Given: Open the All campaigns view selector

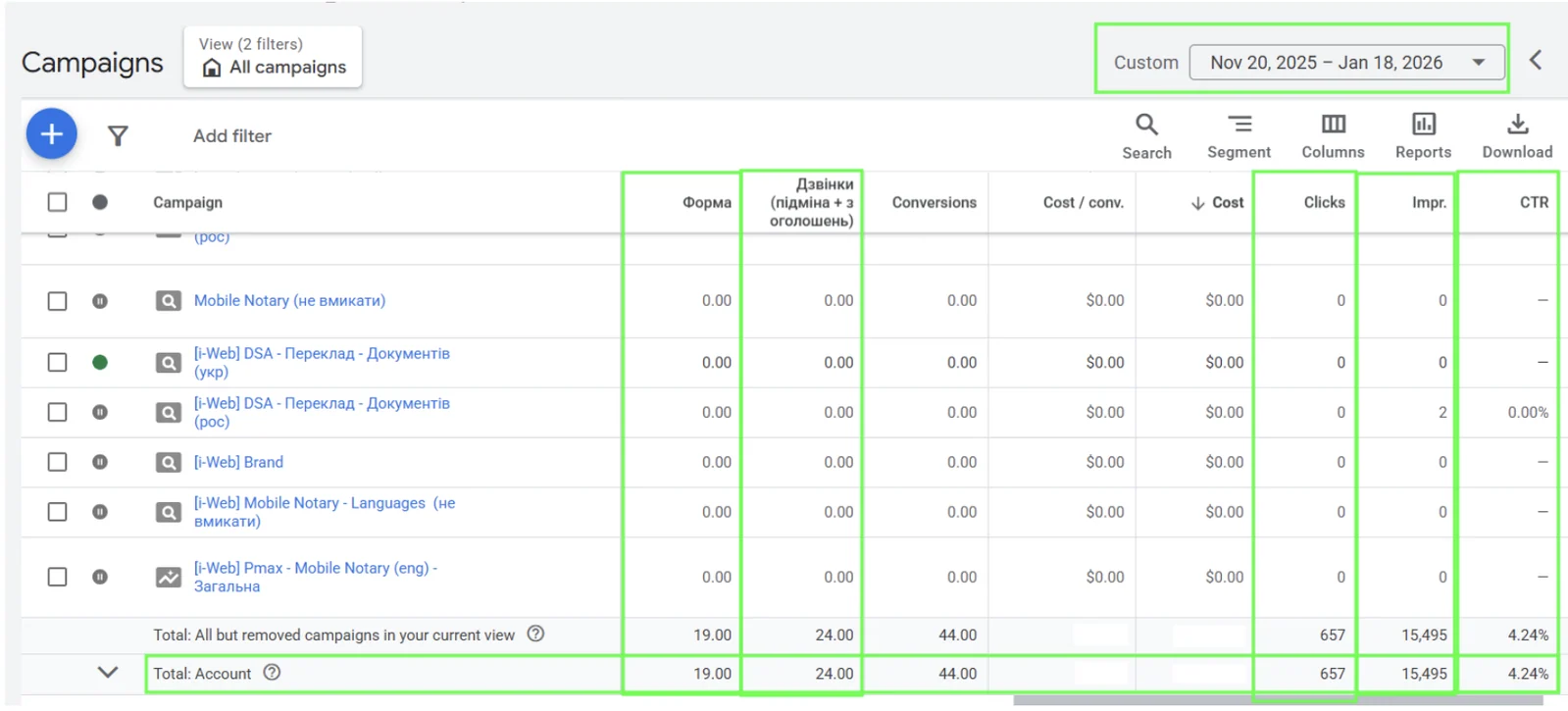Looking at the screenshot, I should [273, 58].
